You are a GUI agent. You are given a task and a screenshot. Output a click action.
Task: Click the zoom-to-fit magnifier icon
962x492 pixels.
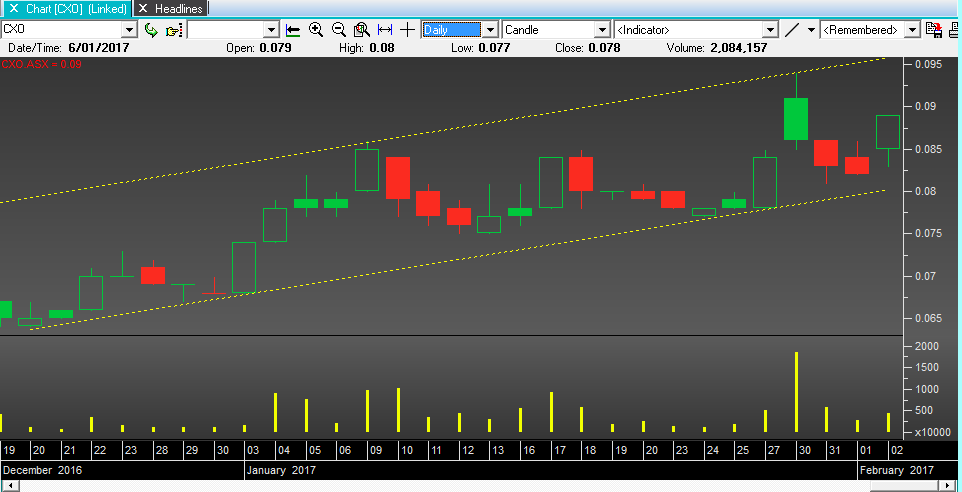coord(362,29)
